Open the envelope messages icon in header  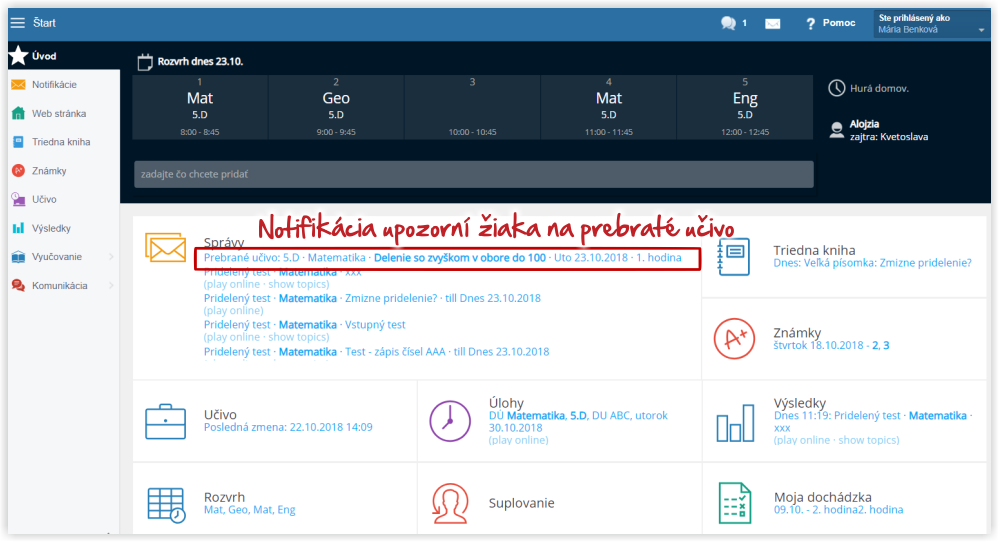(x=772, y=24)
